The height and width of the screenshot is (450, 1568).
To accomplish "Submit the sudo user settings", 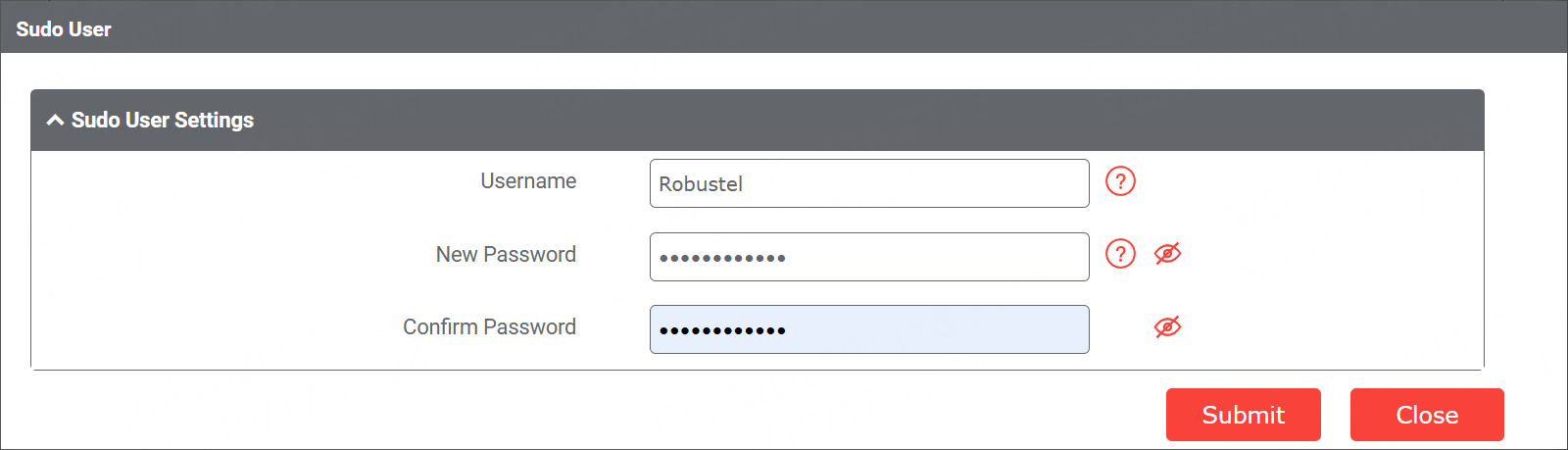I will tap(1243, 415).
